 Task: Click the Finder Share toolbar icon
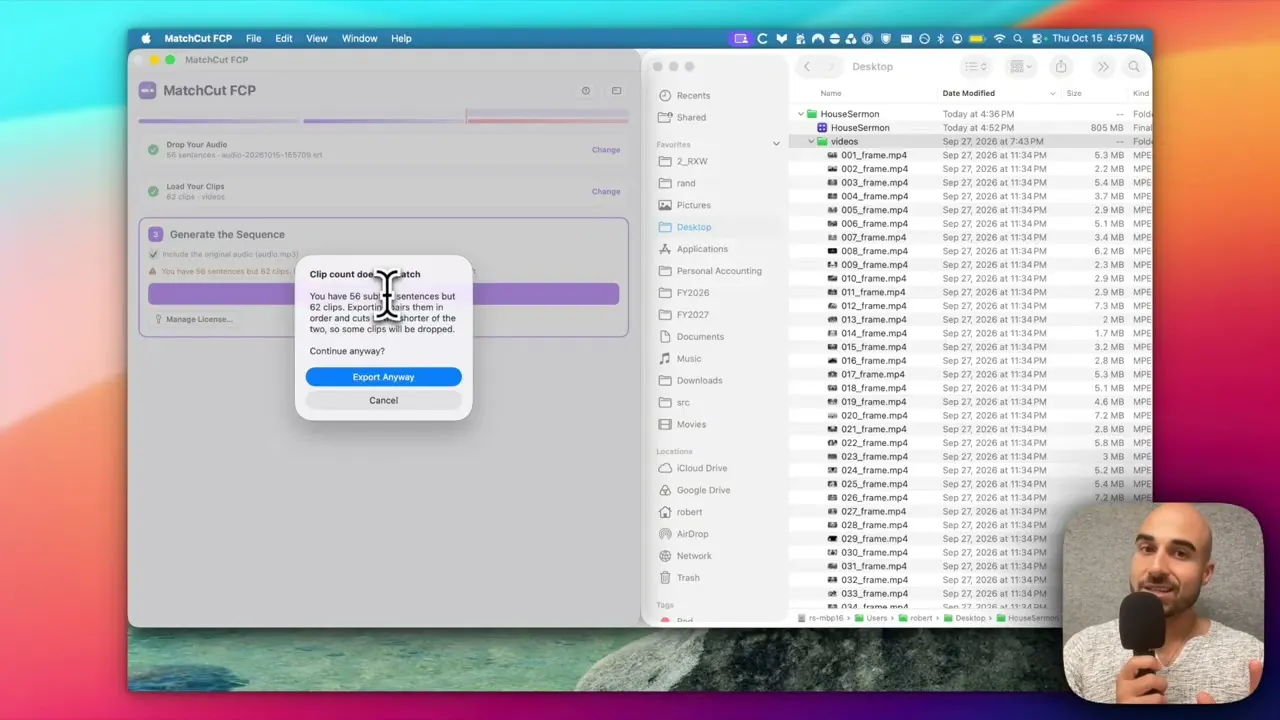pos(1061,67)
